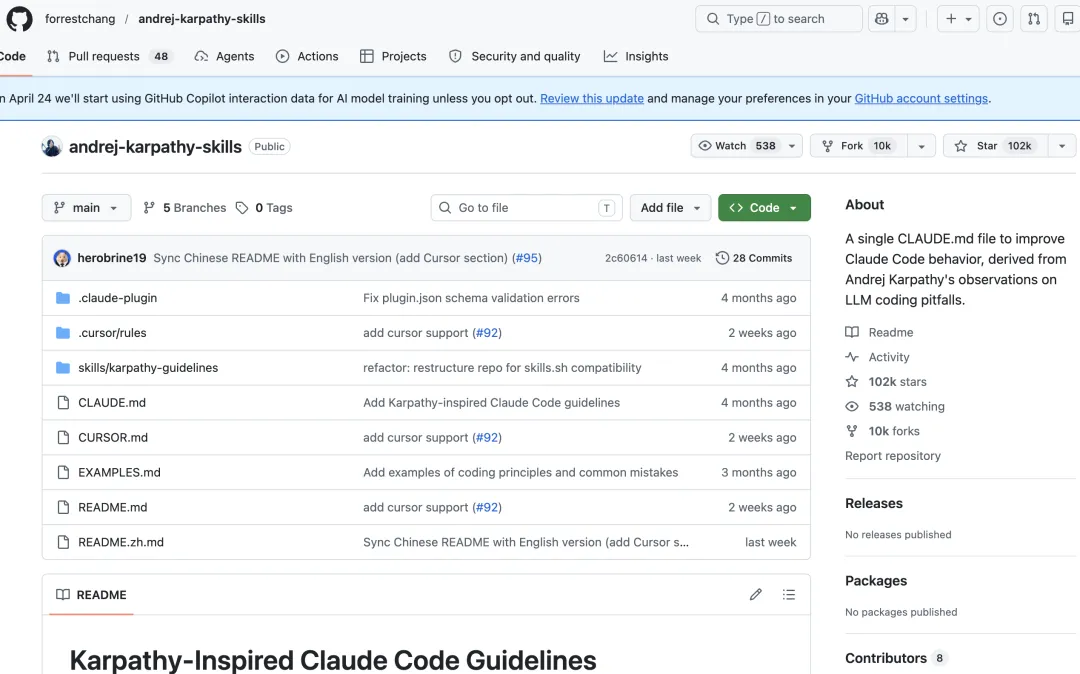
Task: Open the GitHub home logo
Action: click(19, 19)
